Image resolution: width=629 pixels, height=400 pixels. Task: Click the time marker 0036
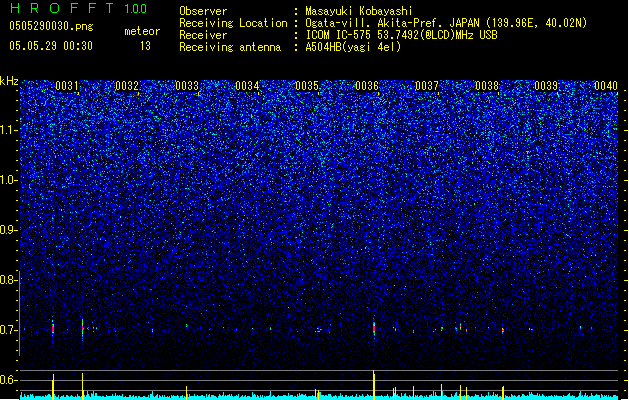367,86
